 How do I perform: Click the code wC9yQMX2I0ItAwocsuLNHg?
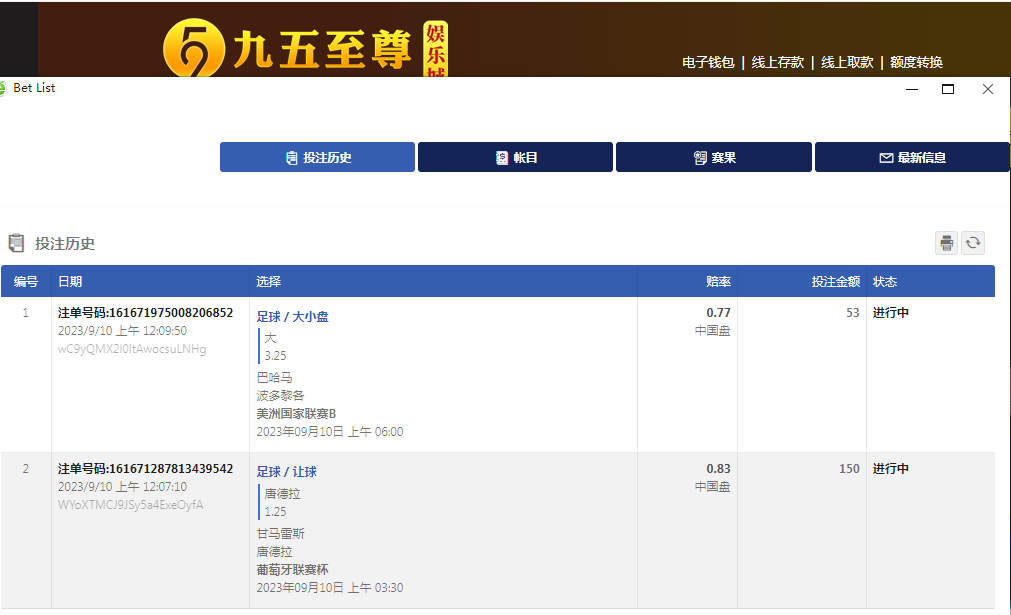click(x=132, y=349)
